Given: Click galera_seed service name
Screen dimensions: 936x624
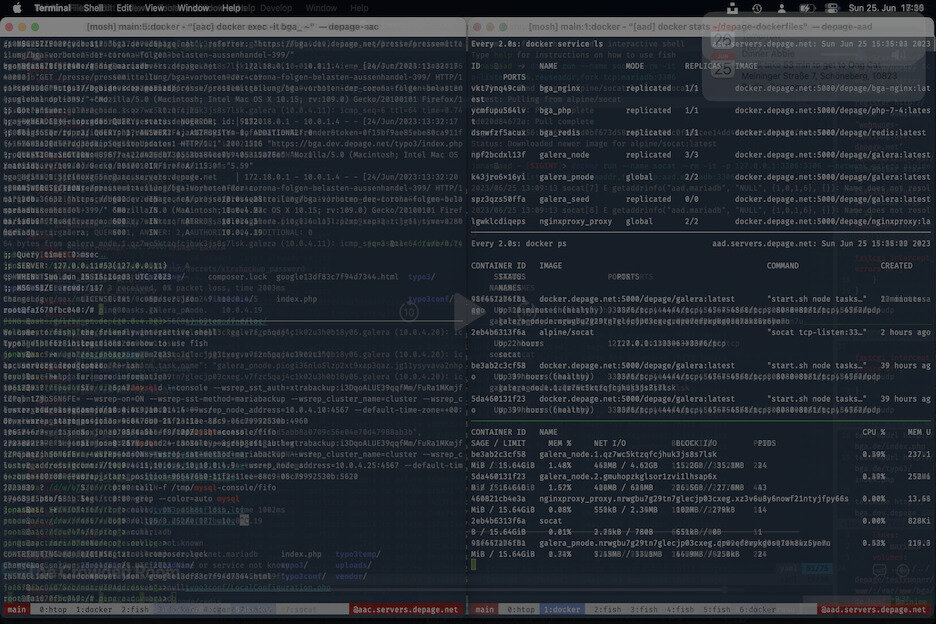Looking at the screenshot, I should click(x=564, y=199).
